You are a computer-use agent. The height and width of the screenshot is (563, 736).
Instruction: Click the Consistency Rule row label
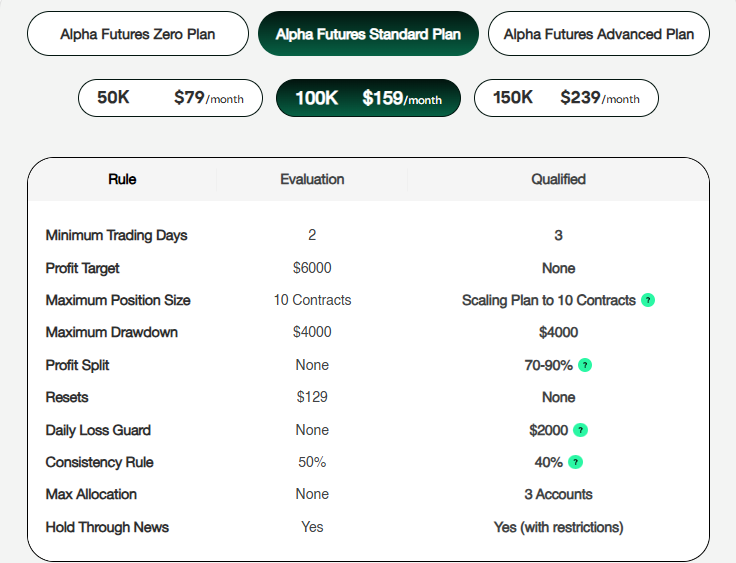pos(100,463)
